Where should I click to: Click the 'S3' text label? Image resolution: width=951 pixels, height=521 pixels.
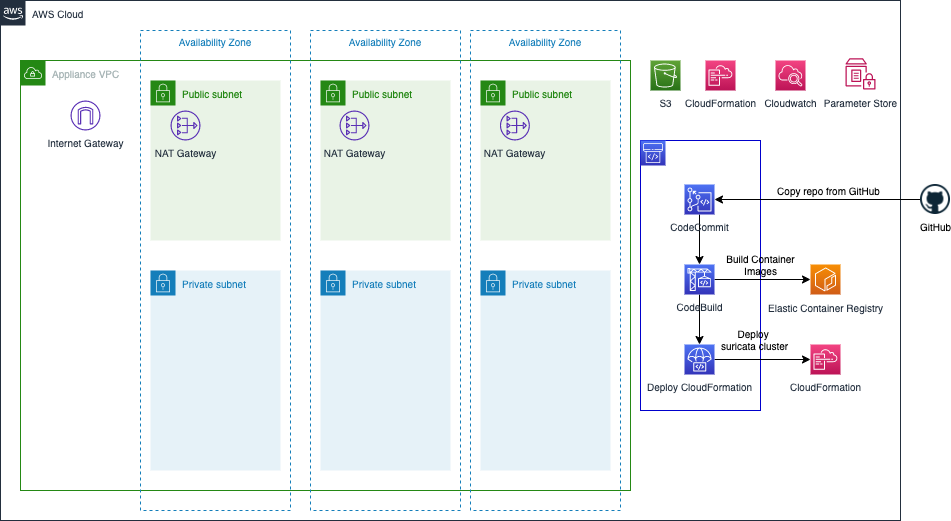665,103
